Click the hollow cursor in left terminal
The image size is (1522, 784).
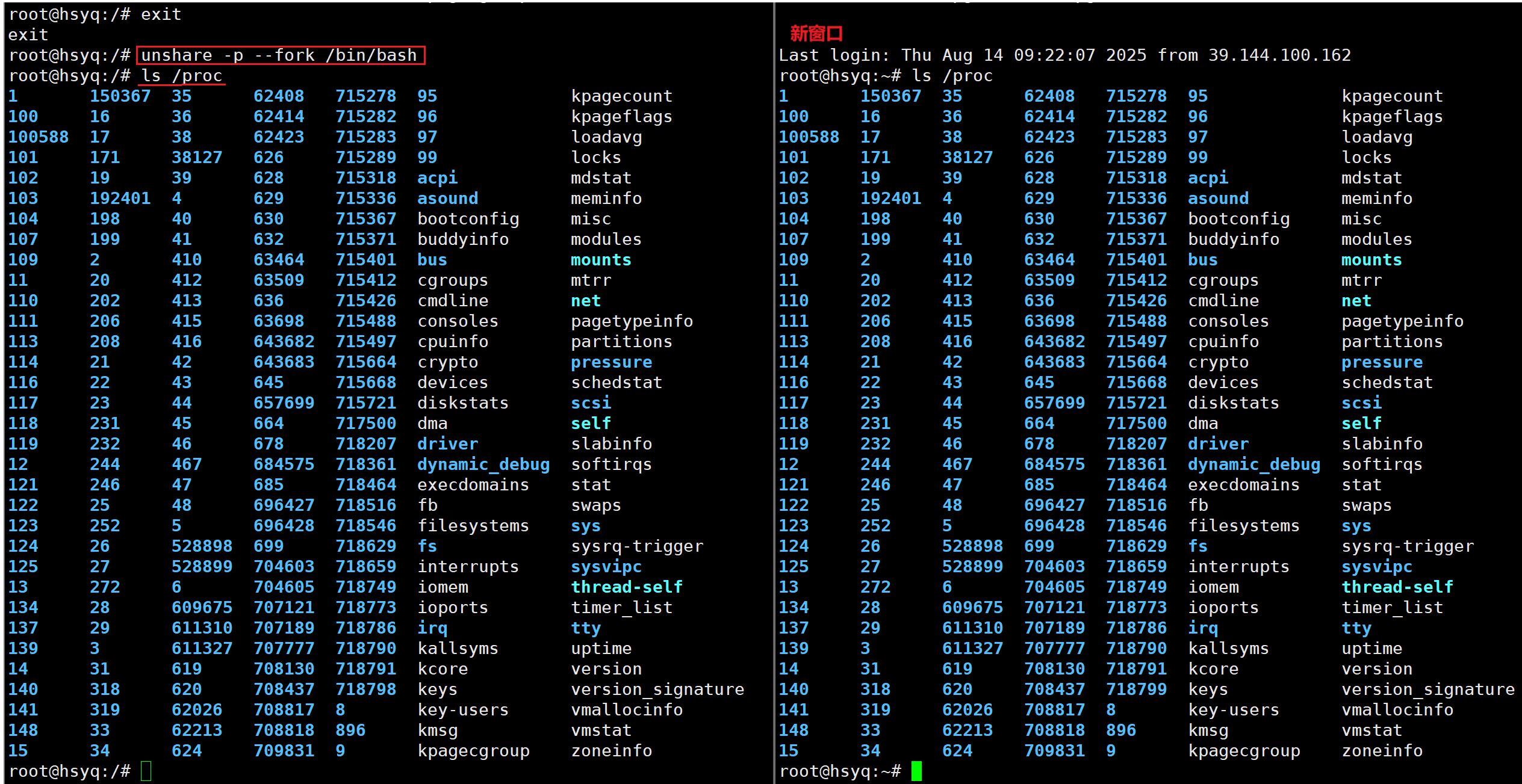click(146, 771)
